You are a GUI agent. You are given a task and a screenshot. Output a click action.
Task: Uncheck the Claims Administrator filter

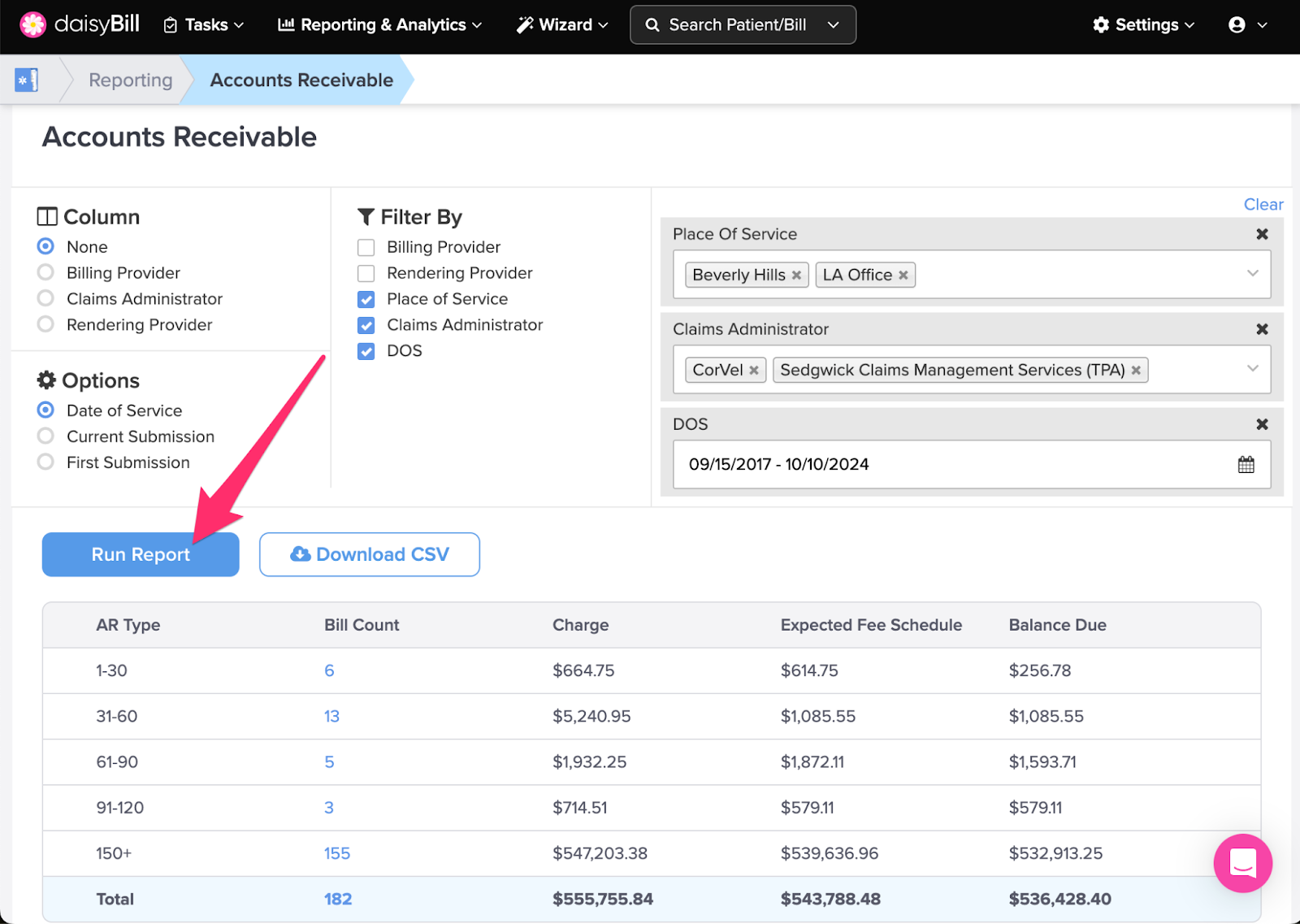[366, 325]
